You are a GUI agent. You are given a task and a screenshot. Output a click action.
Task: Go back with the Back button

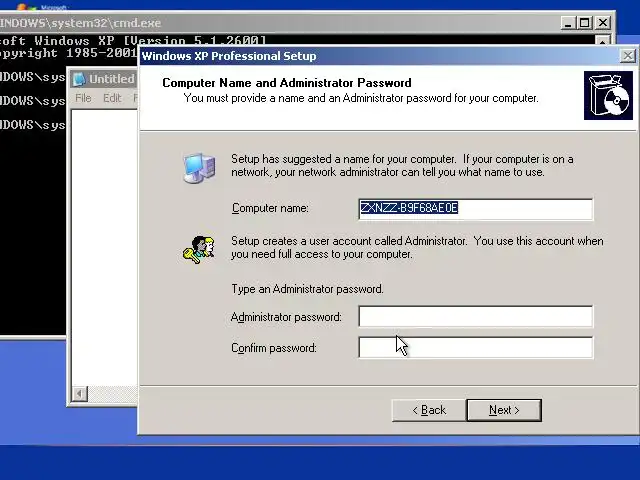click(429, 410)
